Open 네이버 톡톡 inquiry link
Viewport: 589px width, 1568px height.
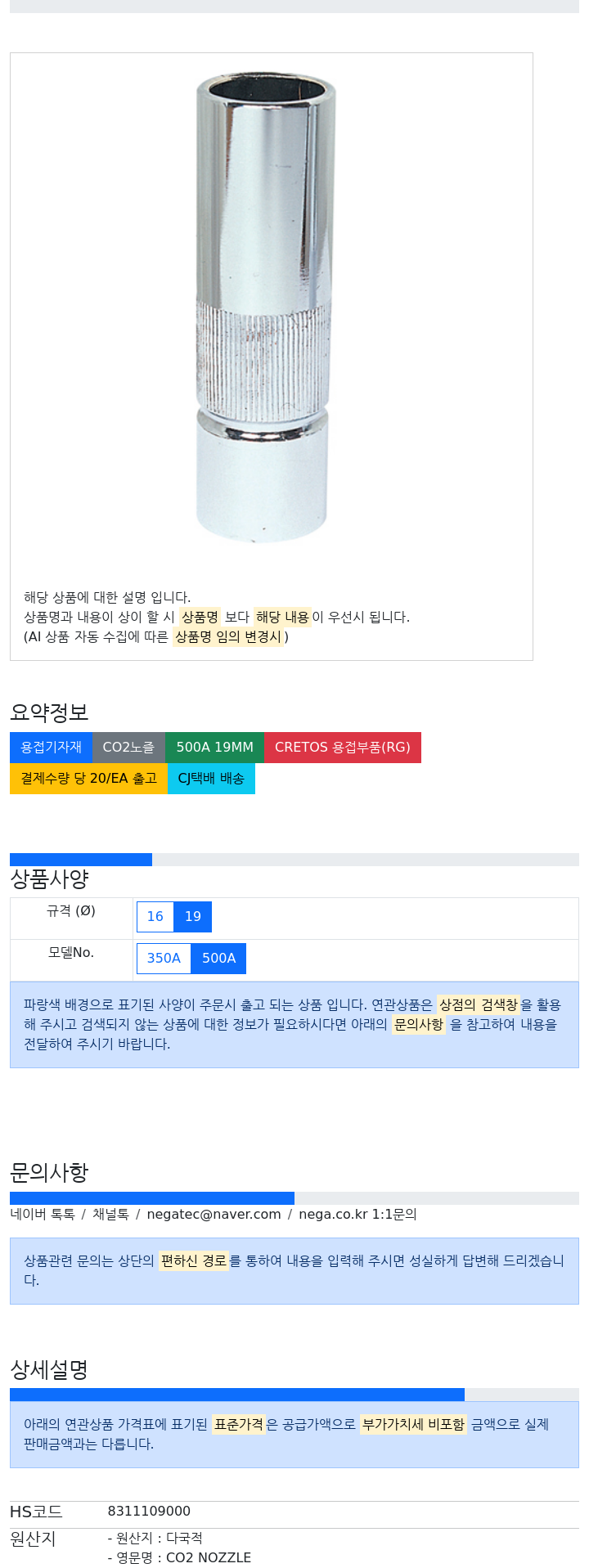click(x=43, y=1215)
